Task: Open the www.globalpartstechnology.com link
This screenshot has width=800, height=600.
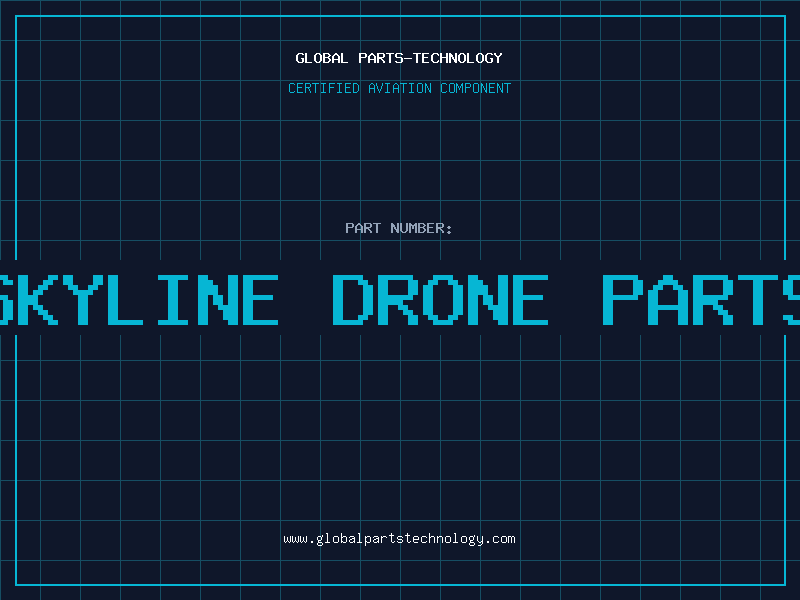Action: [x=399, y=539]
